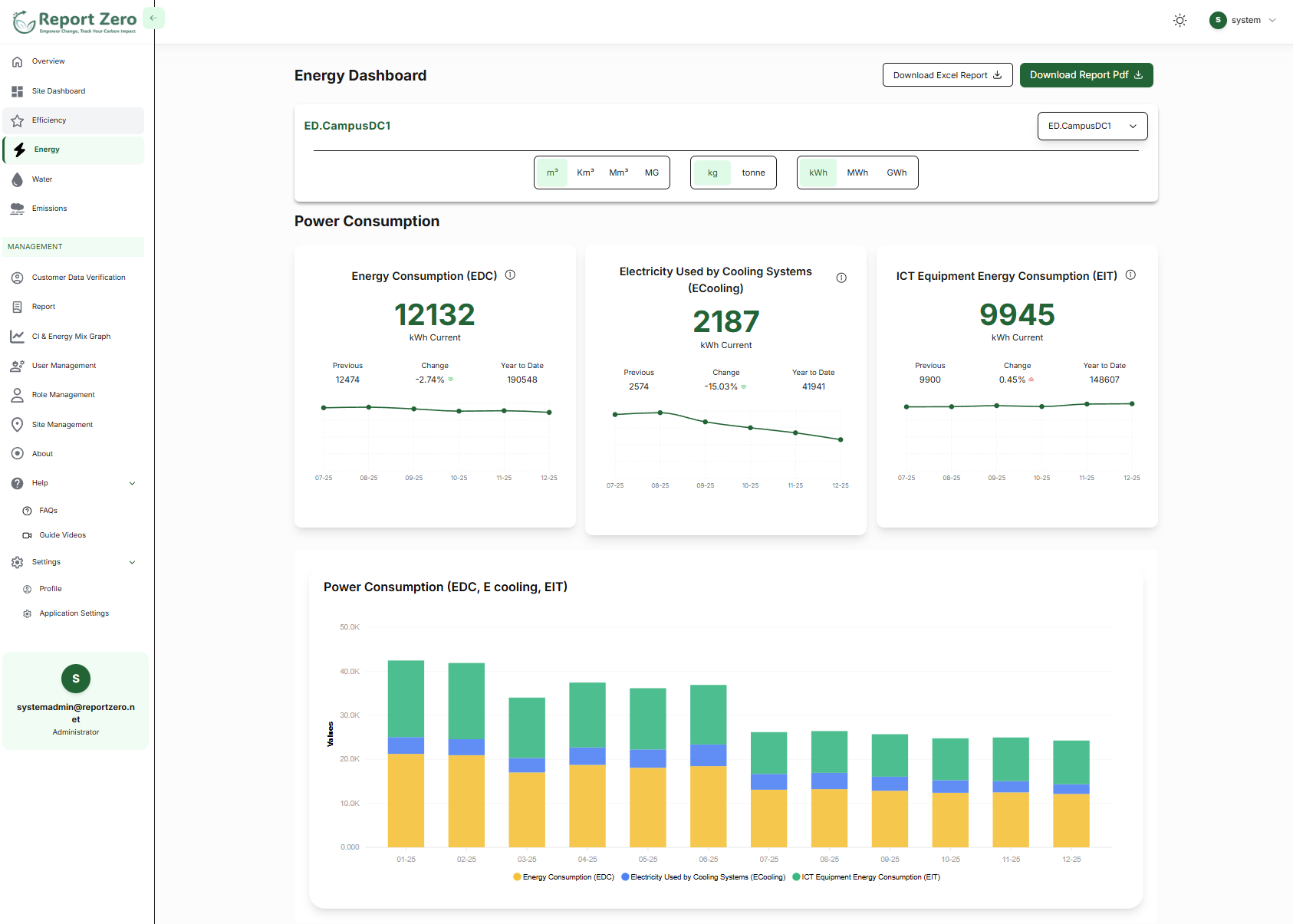The image size is (1293, 924).
Task: Open FAQs link
Action: (48, 511)
